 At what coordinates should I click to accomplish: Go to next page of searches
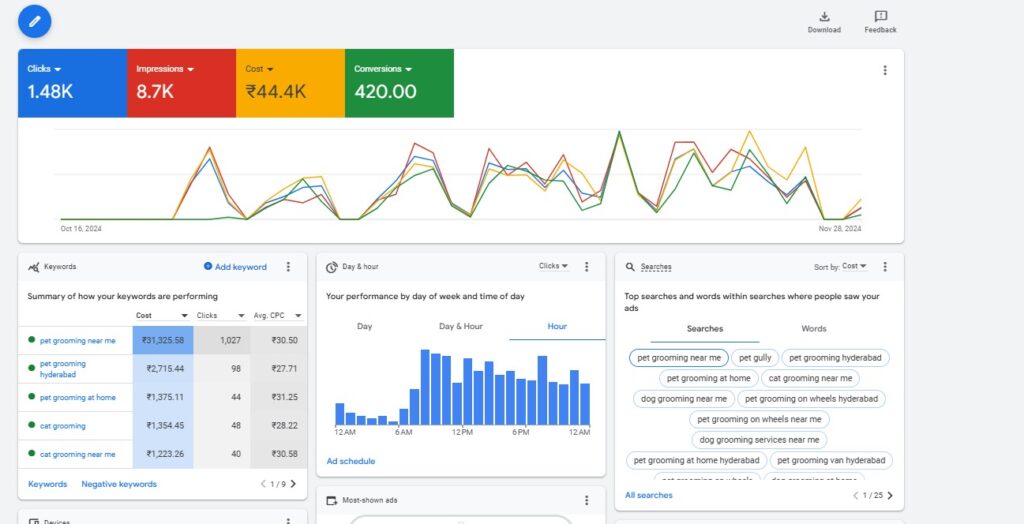click(x=890, y=495)
